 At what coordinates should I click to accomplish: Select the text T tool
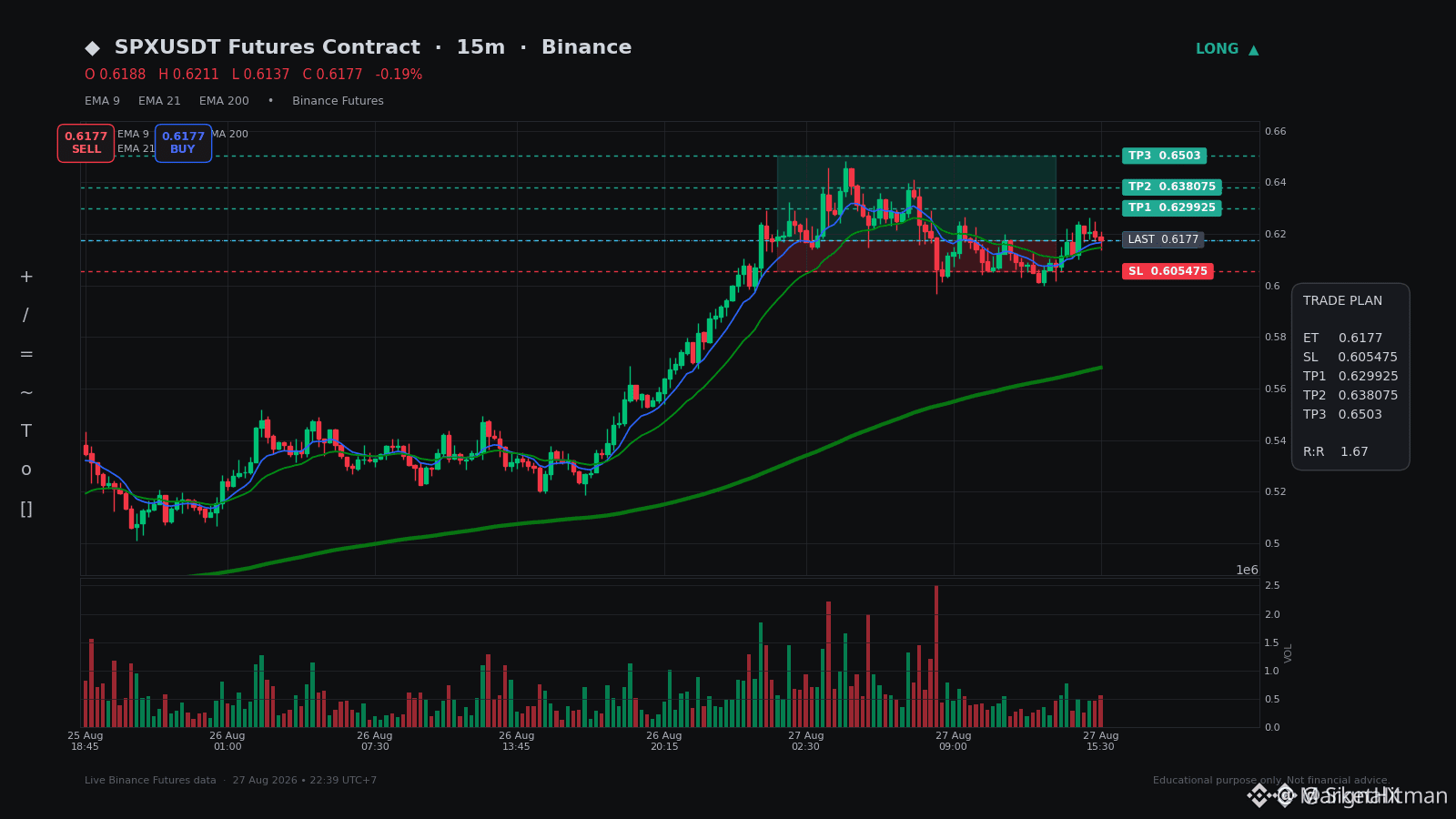tap(26, 431)
